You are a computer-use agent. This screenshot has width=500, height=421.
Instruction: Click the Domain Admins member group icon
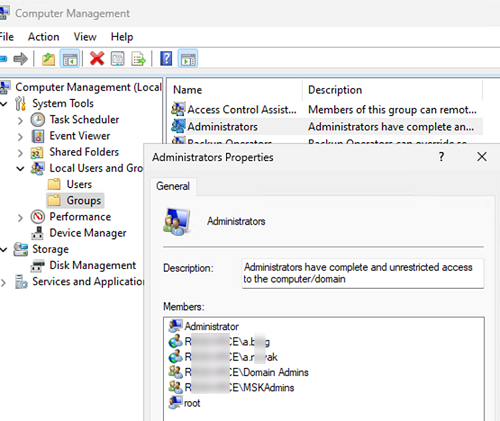(x=175, y=372)
